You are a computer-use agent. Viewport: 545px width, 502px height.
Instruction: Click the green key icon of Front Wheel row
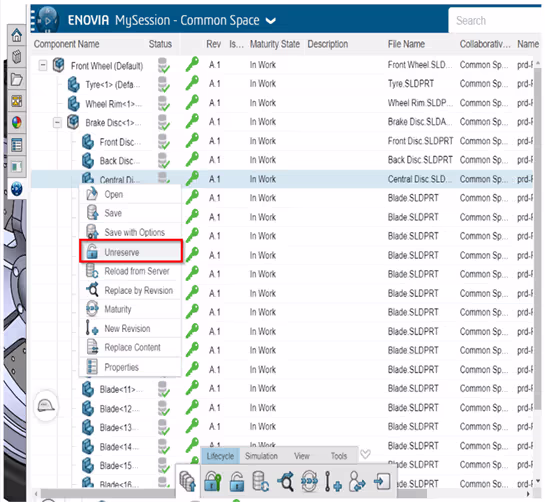192,64
